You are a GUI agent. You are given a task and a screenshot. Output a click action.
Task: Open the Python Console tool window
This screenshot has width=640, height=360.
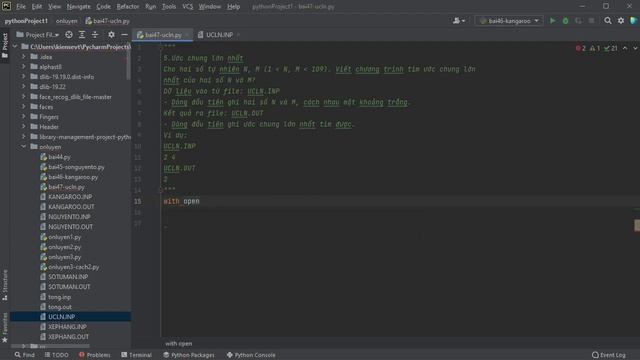pyautogui.click(x=251, y=355)
